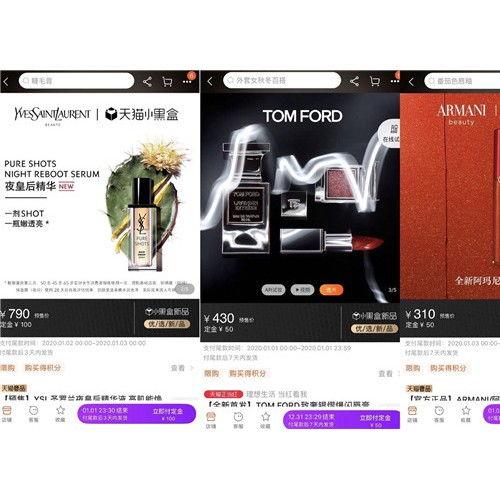Tap the share icon on YSL page
The image size is (500, 500).
coord(147,81)
